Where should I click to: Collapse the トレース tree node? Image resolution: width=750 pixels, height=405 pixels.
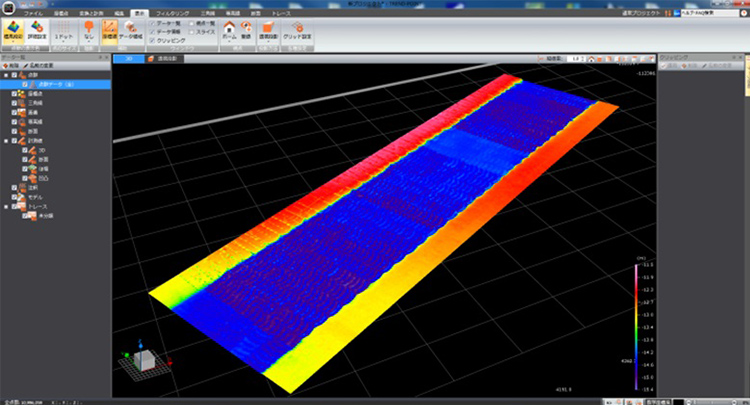coord(6,207)
